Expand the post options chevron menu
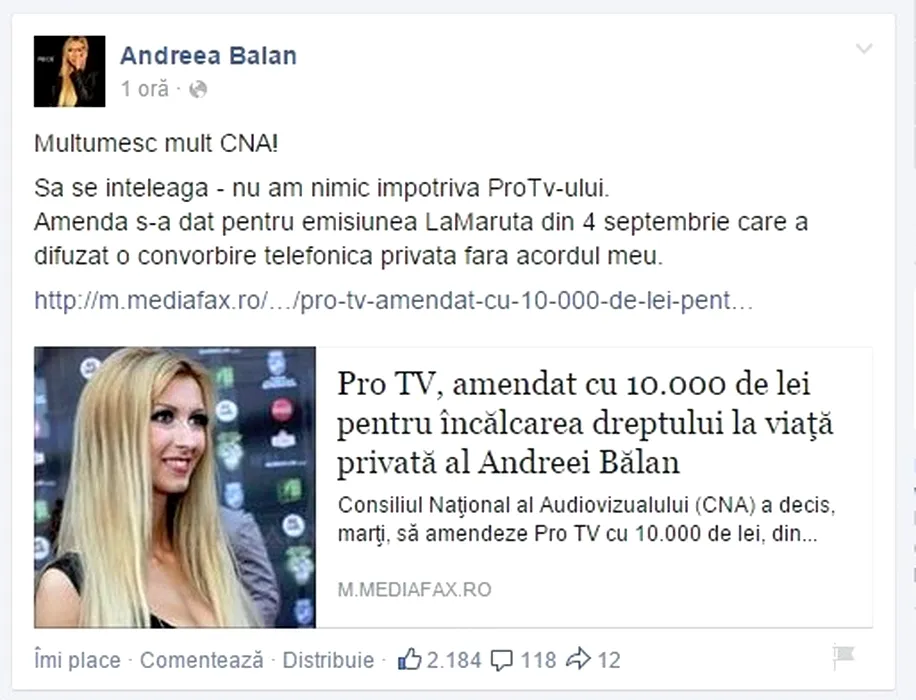The height and width of the screenshot is (700, 916). click(x=864, y=48)
